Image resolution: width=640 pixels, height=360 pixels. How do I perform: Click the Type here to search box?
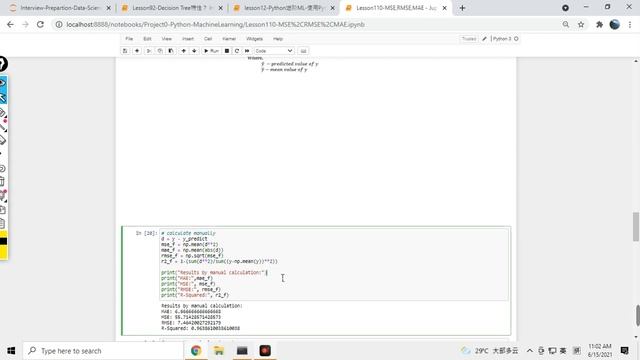point(103,351)
